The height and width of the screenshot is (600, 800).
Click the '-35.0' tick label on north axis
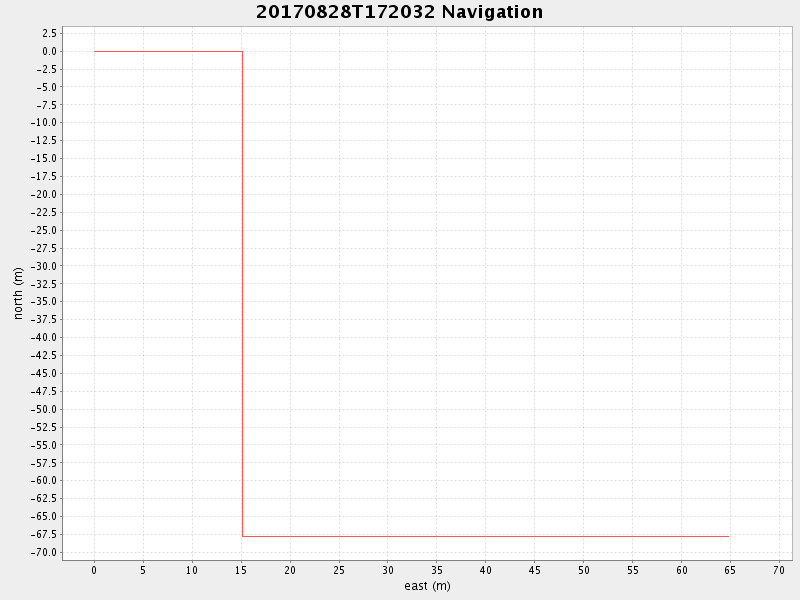[43, 302]
